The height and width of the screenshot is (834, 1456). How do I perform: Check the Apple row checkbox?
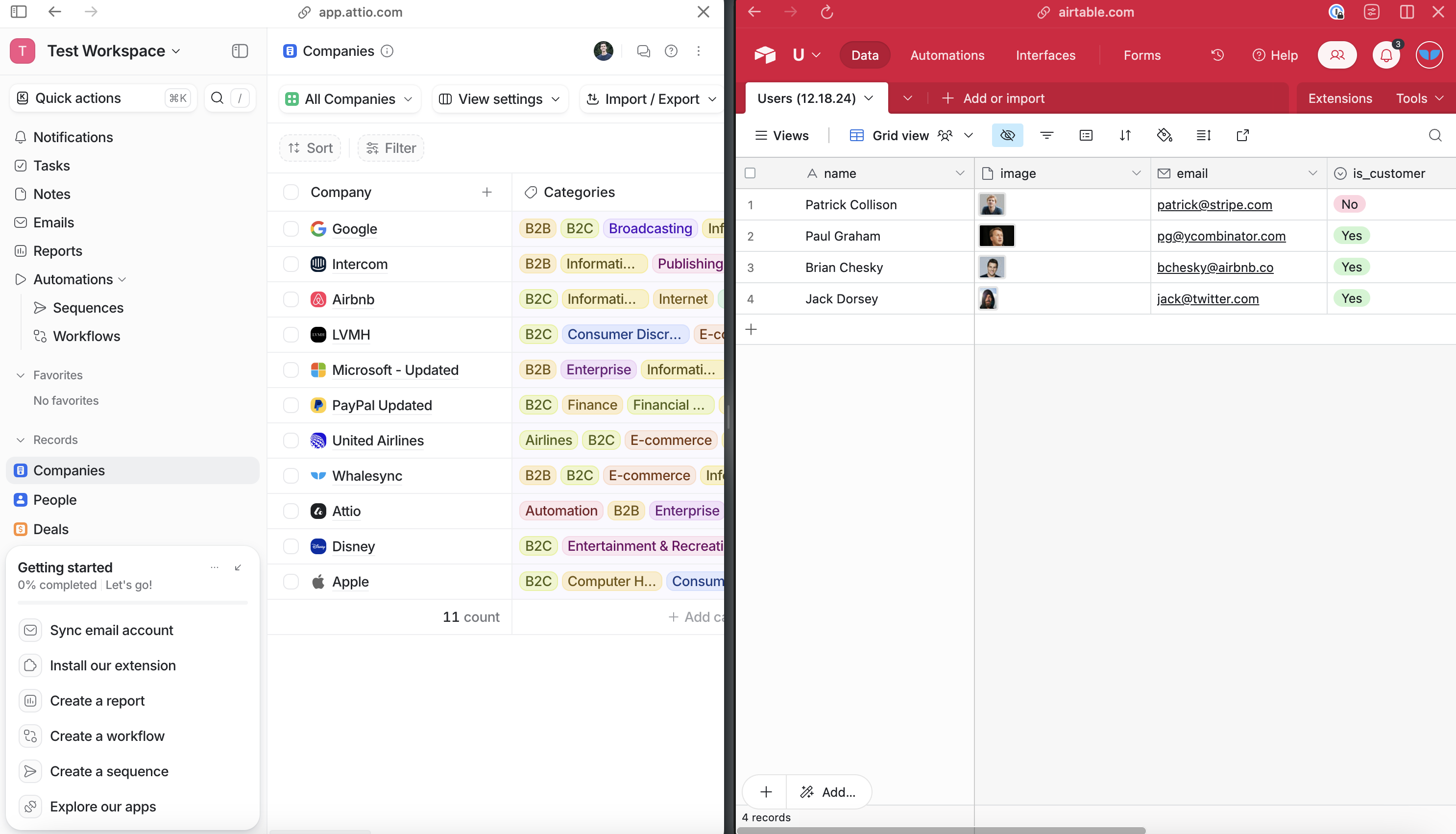tap(291, 582)
